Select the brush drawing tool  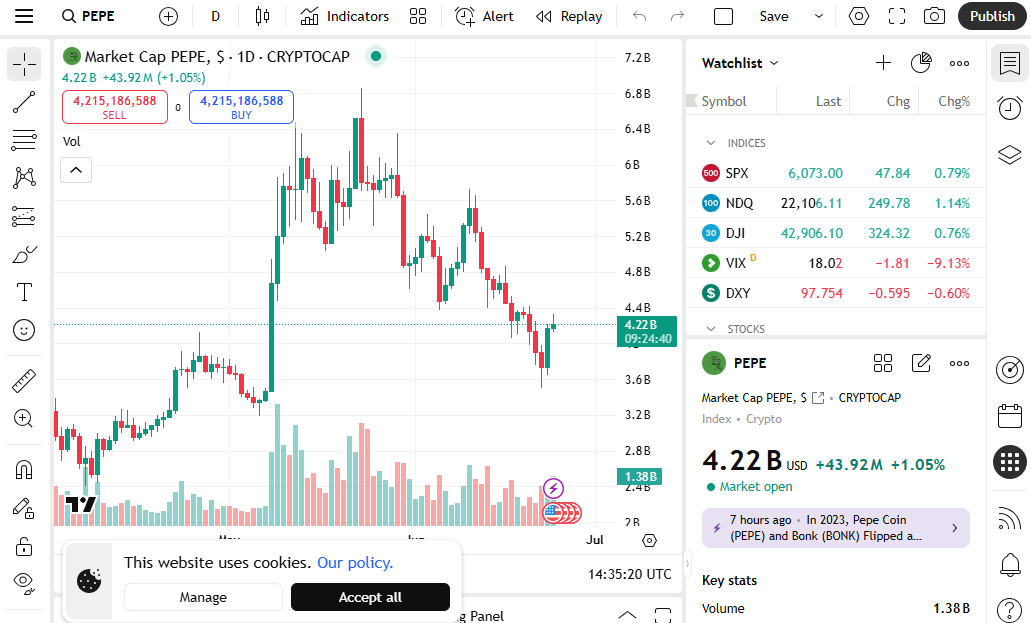(24, 254)
